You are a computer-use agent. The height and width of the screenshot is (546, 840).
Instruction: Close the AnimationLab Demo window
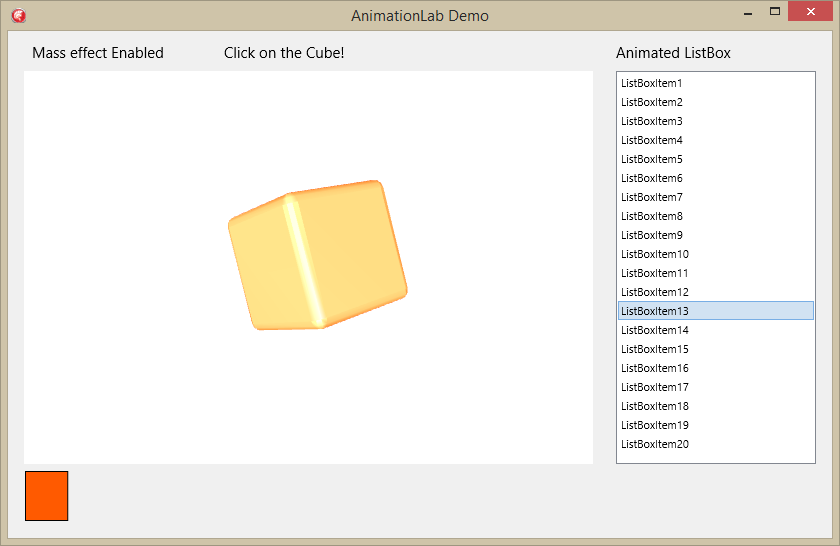tap(811, 12)
